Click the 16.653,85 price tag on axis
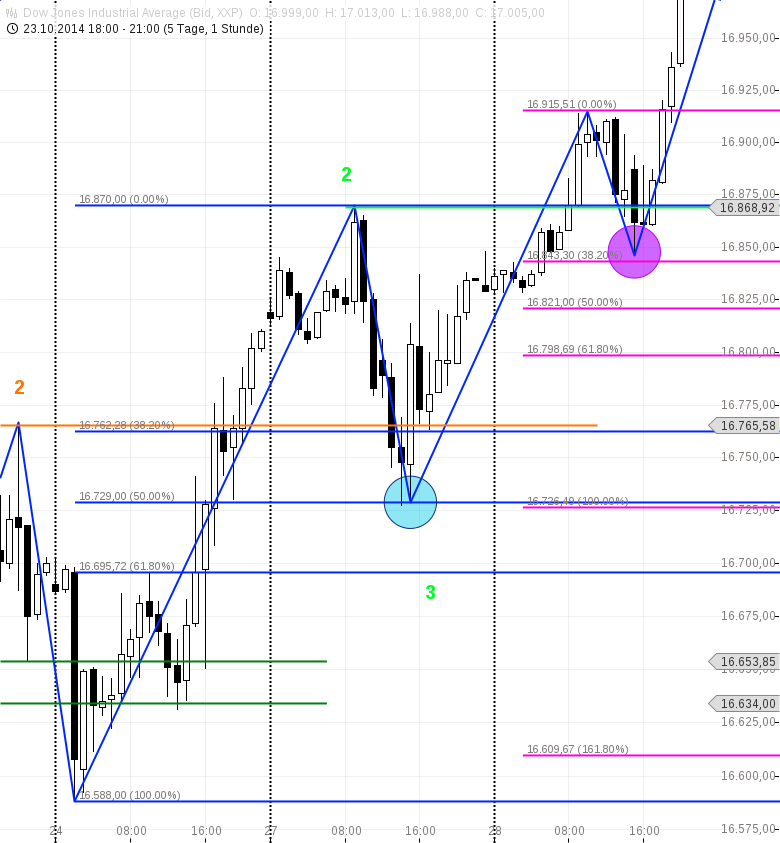 [x=746, y=662]
